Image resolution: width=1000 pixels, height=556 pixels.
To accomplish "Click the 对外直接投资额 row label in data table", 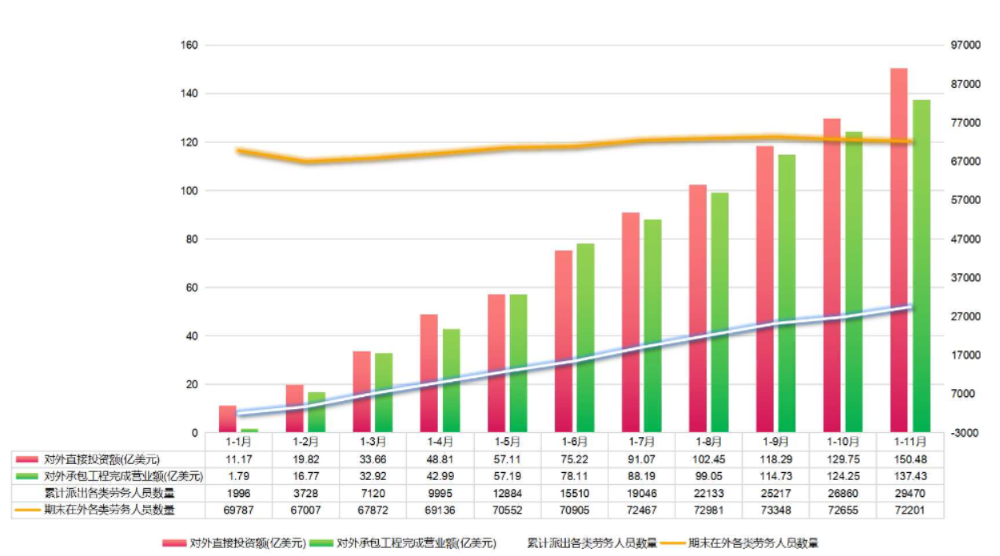I will 102,458.
